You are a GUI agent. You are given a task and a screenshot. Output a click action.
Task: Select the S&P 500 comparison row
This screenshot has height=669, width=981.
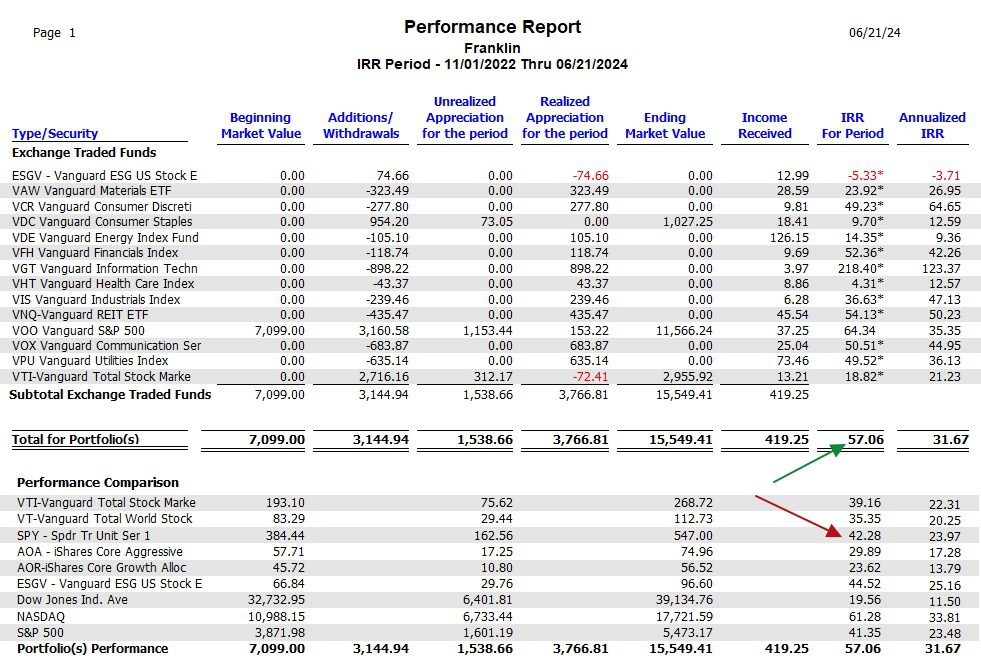[x=490, y=633]
